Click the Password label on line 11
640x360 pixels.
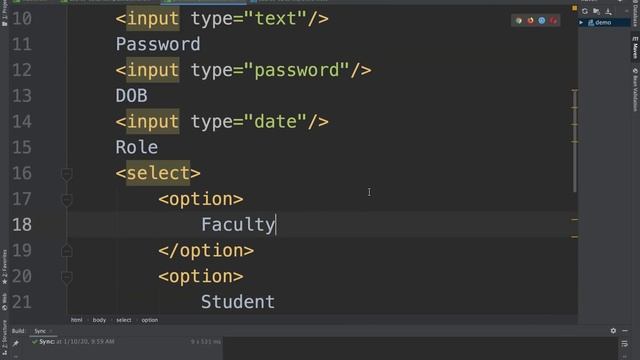click(x=158, y=44)
